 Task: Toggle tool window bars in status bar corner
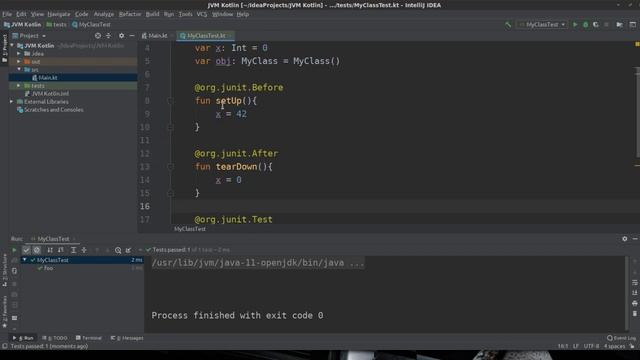[x=4, y=346]
